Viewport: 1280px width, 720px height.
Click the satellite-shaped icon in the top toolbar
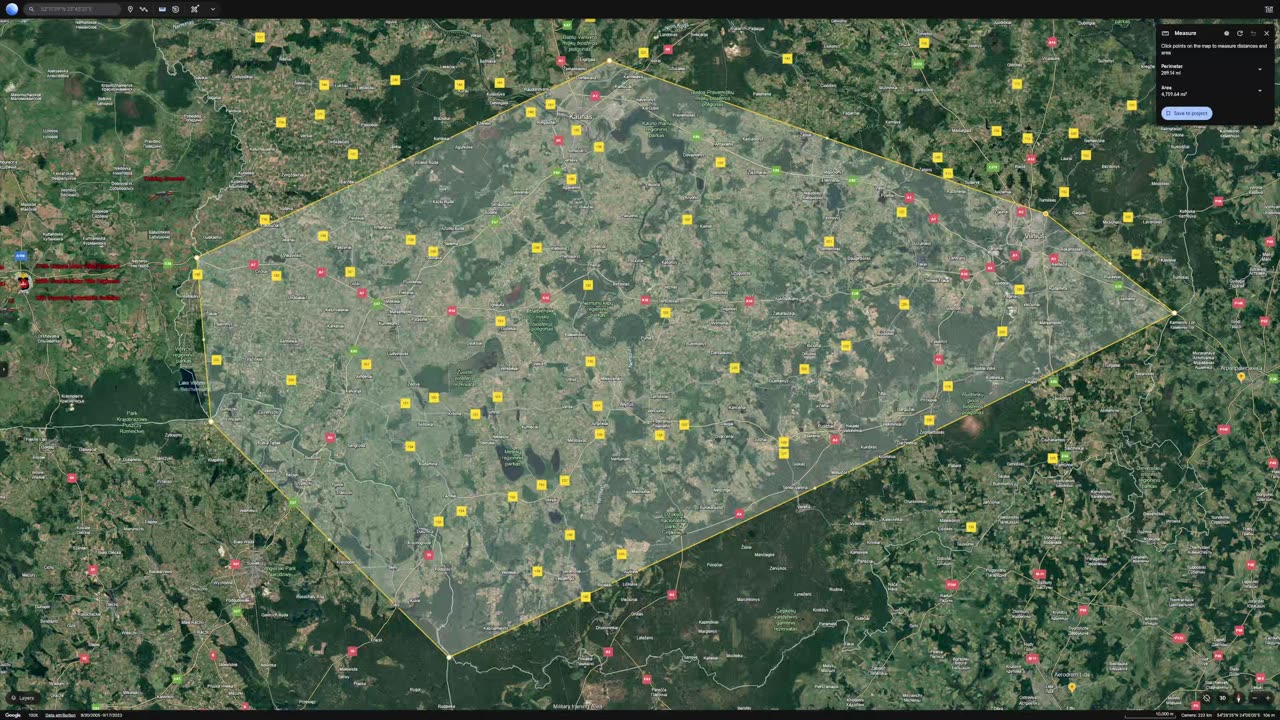195,9
